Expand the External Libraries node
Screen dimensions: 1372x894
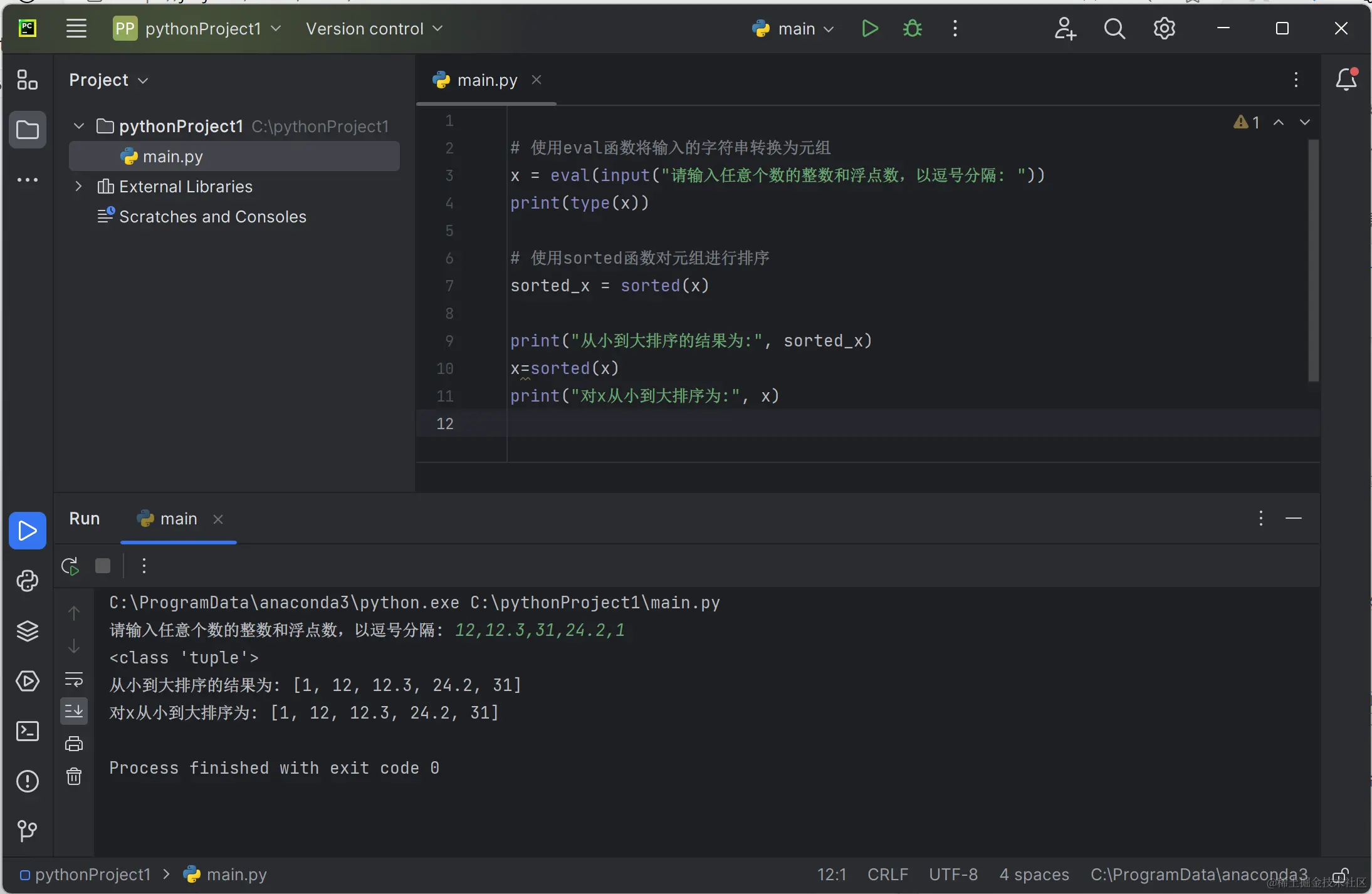tap(79, 187)
